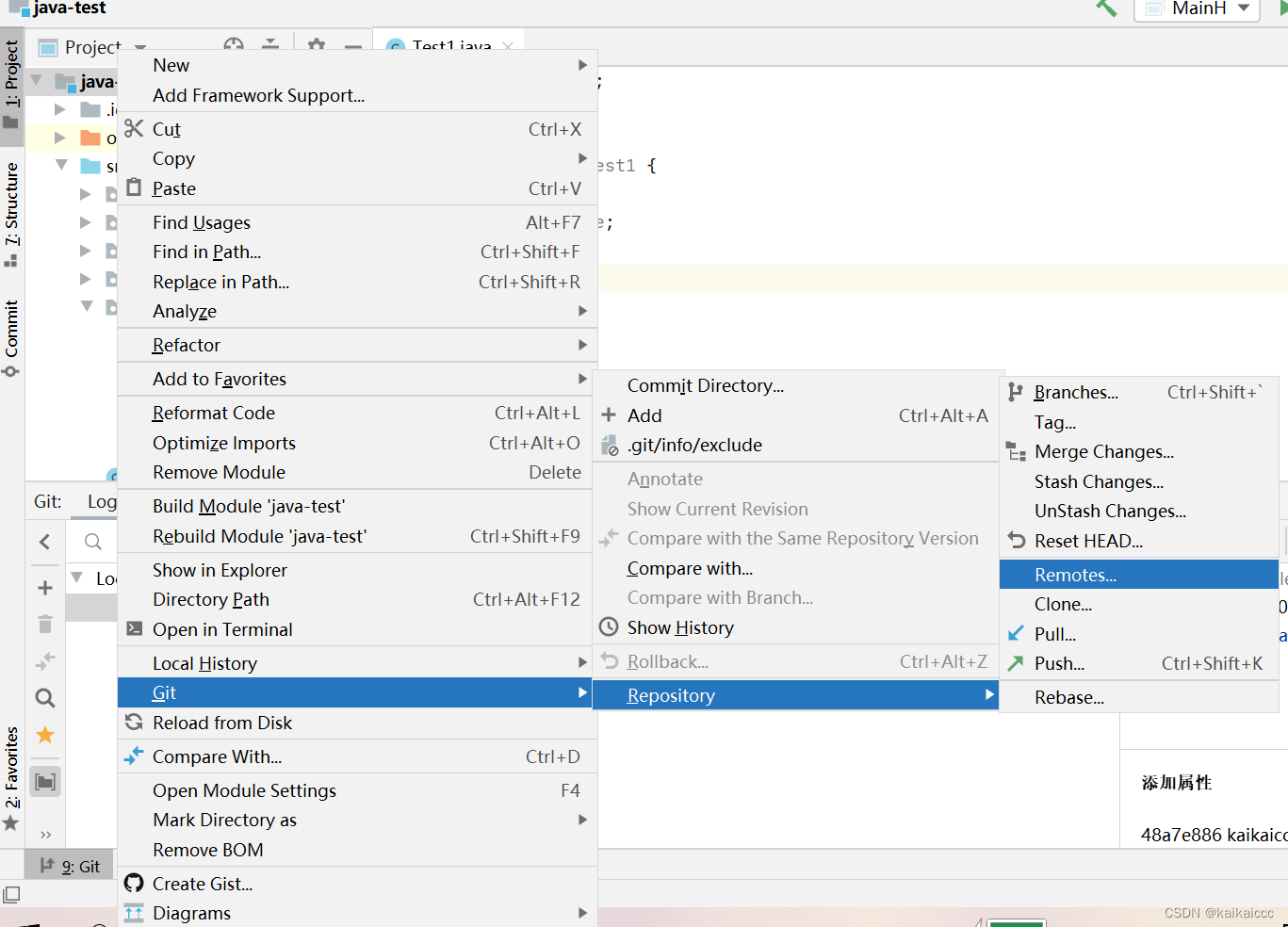Choose Reformat Code menu entry
The height and width of the screenshot is (927, 1288).
tap(357, 413)
